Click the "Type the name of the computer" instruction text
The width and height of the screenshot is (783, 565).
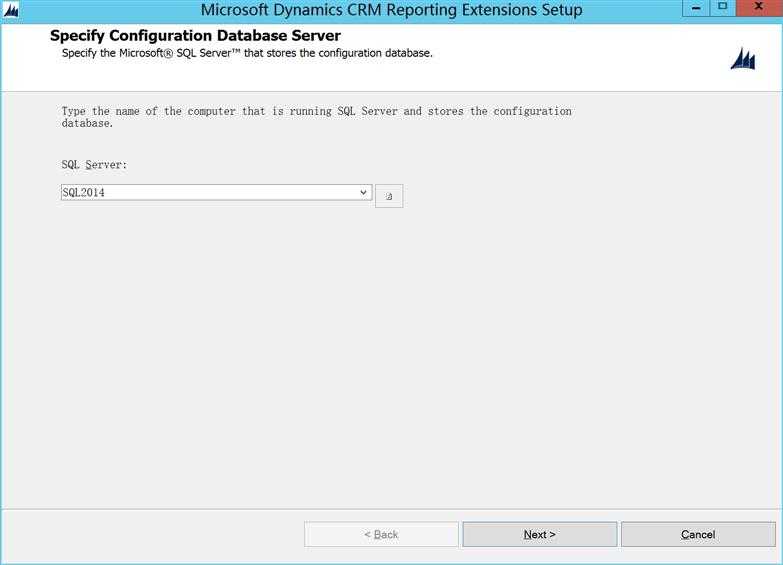317,117
